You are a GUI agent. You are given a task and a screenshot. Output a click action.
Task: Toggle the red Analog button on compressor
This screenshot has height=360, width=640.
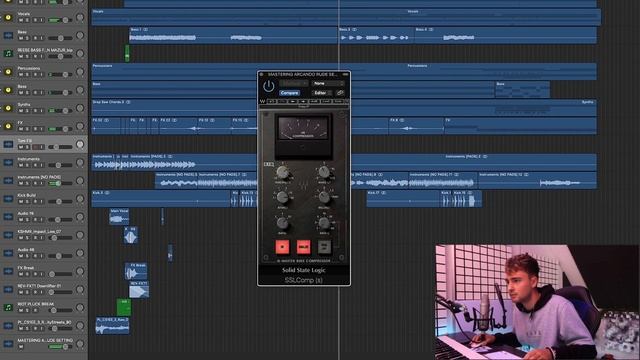click(303, 247)
